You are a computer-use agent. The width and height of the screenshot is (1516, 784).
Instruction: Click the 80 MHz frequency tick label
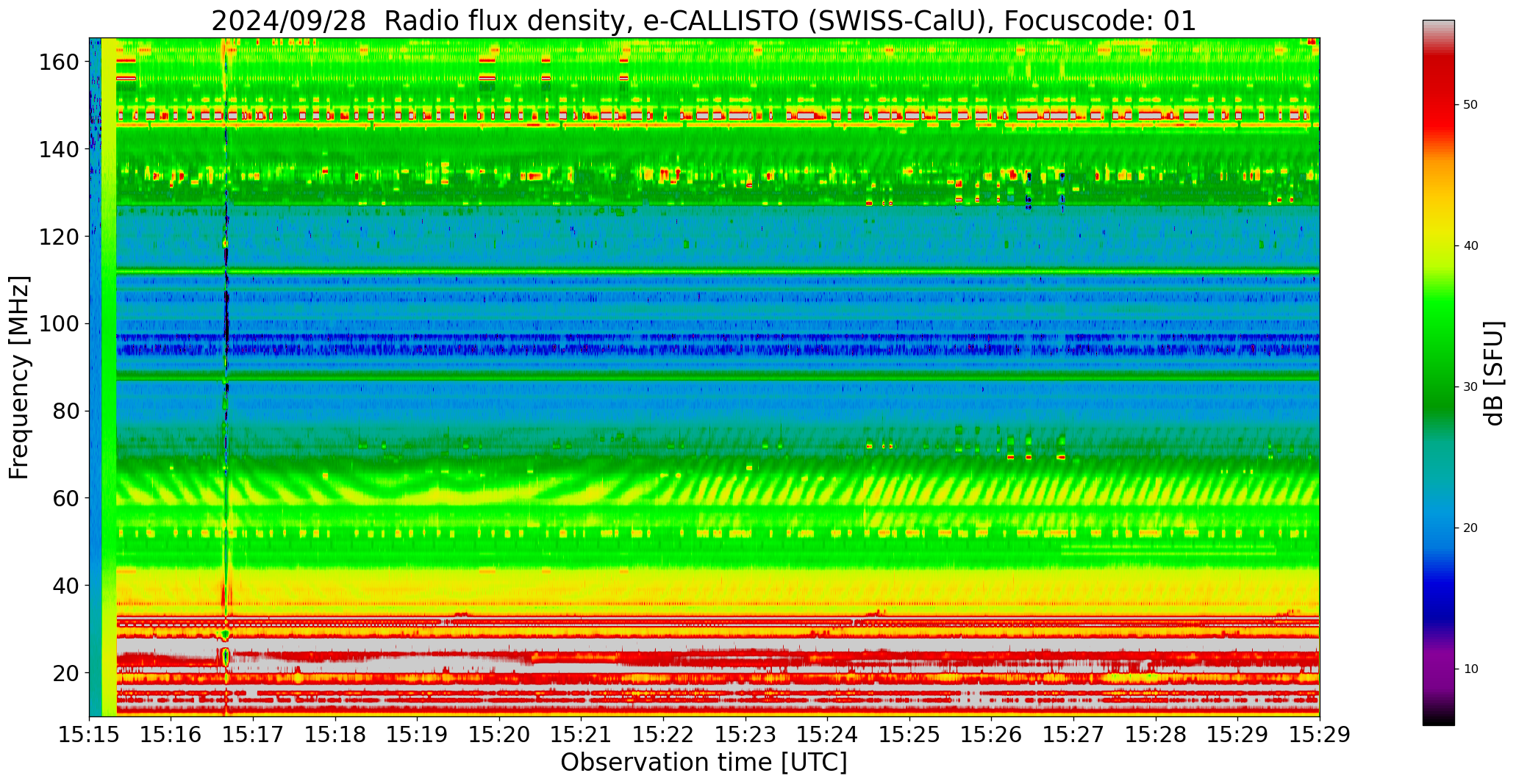tap(66, 411)
